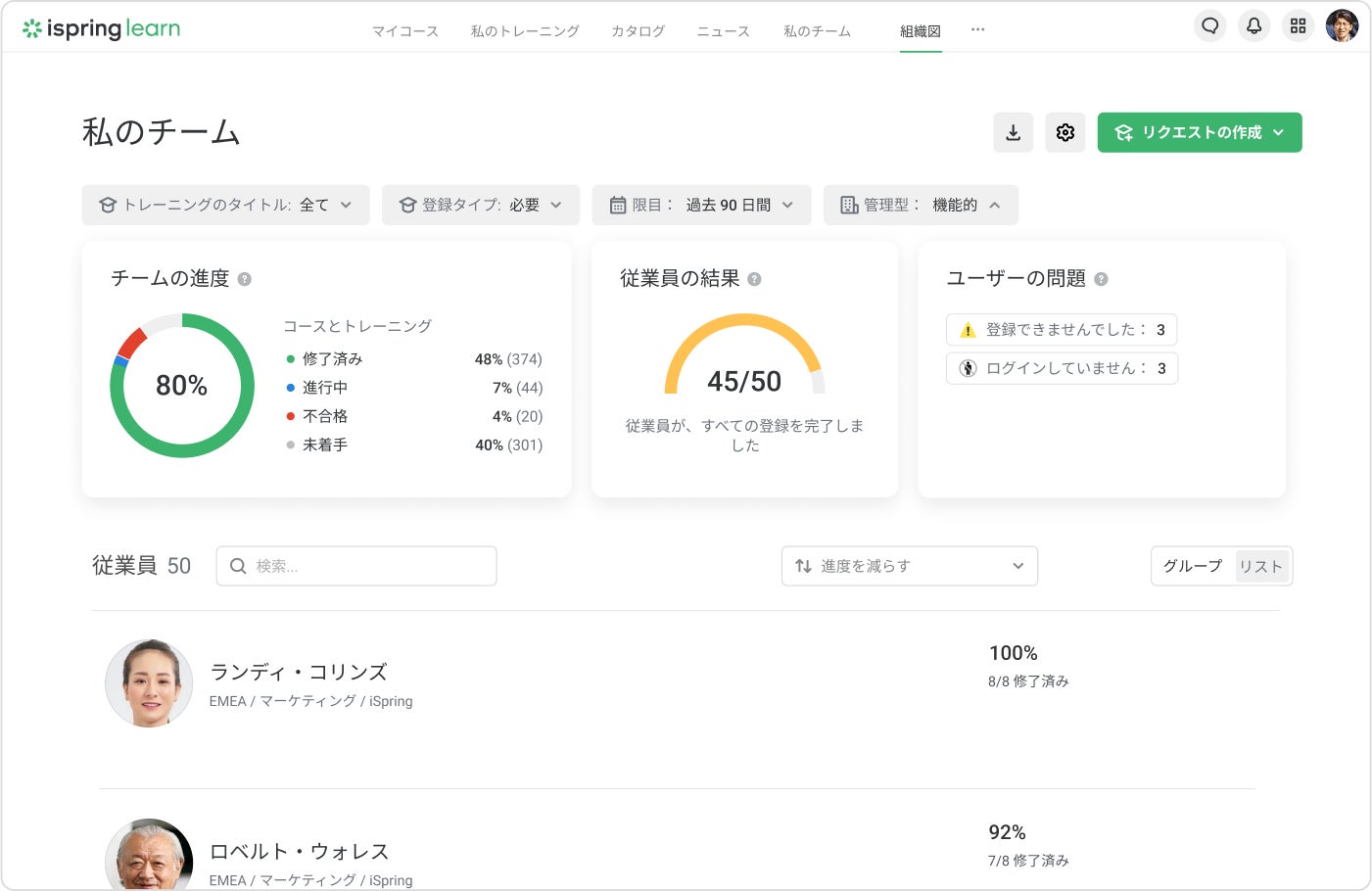The width and height of the screenshot is (1372, 891).
Task: Click the three-dots more menu in navigation
Action: pos(977,29)
